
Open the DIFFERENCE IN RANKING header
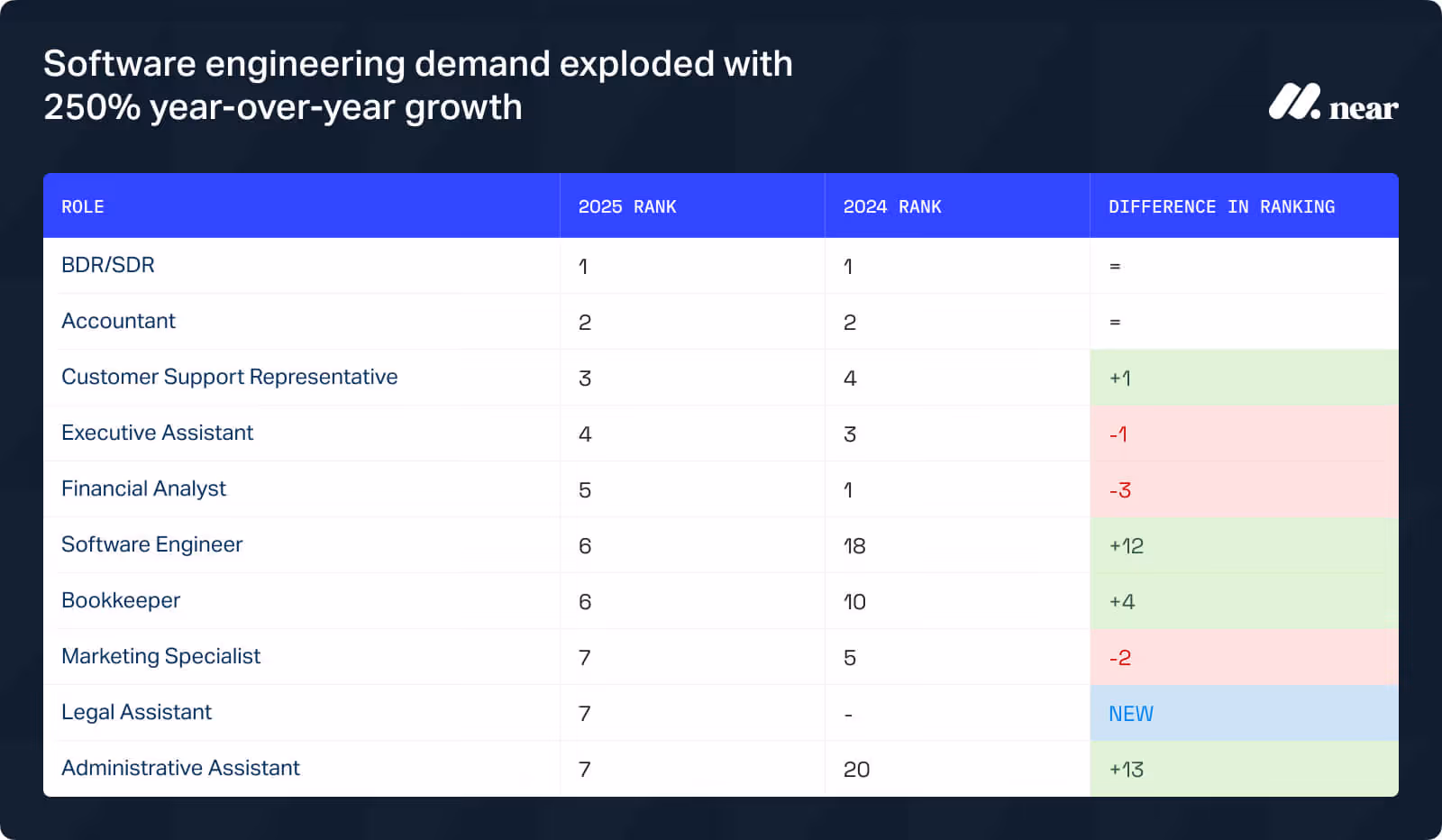[1222, 206]
